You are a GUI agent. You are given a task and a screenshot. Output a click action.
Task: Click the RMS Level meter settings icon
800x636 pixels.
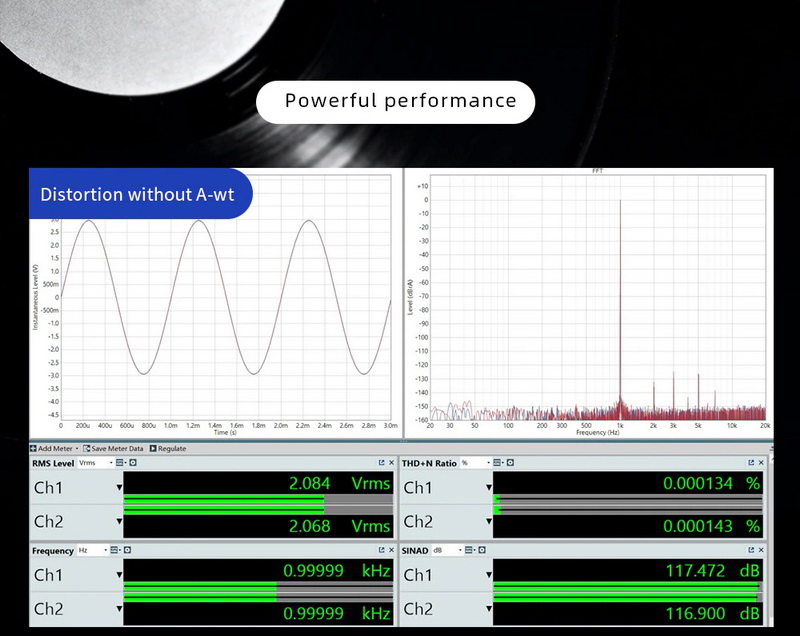point(132,464)
